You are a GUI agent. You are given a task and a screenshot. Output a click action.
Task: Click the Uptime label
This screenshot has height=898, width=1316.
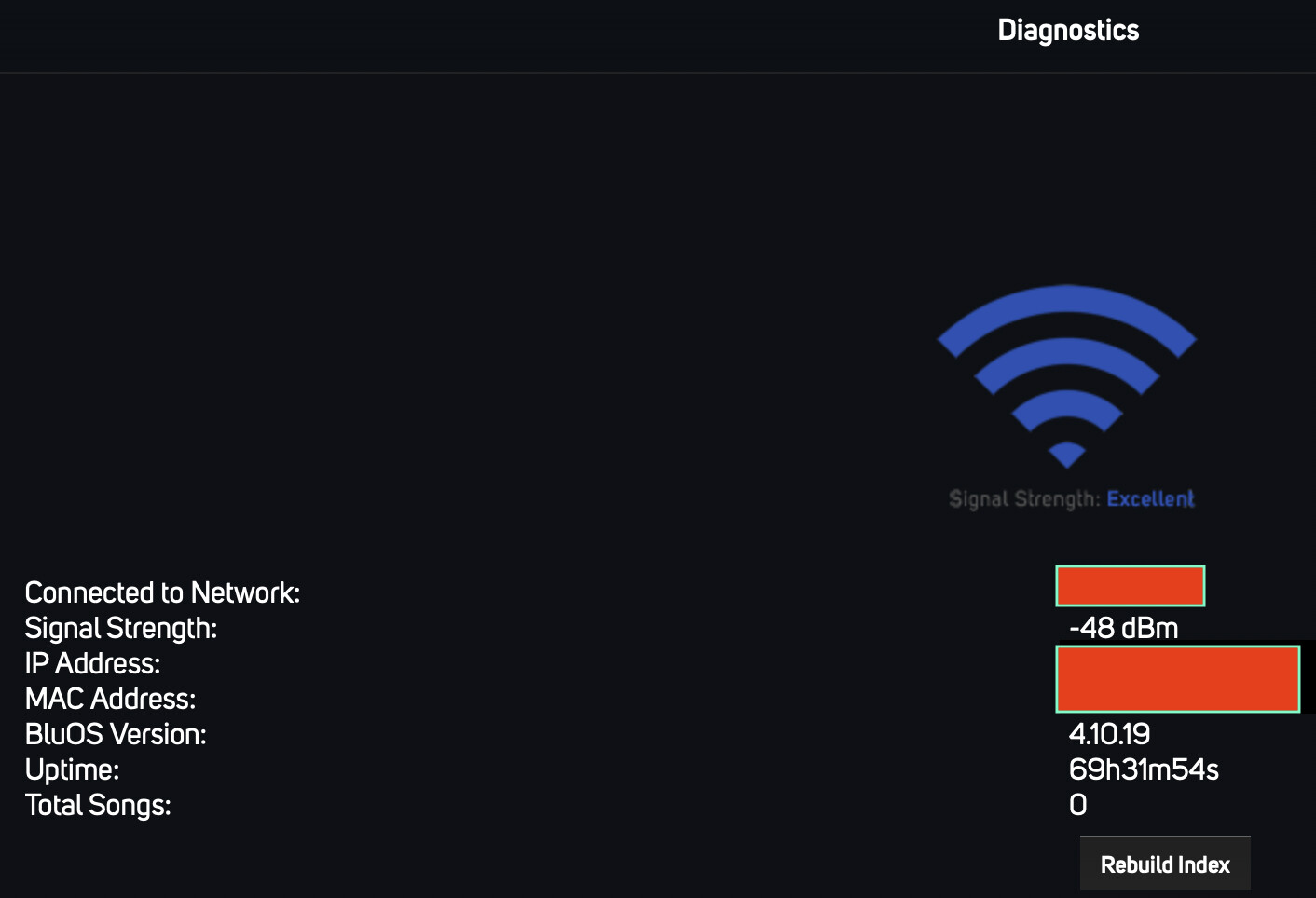point(72,769)
